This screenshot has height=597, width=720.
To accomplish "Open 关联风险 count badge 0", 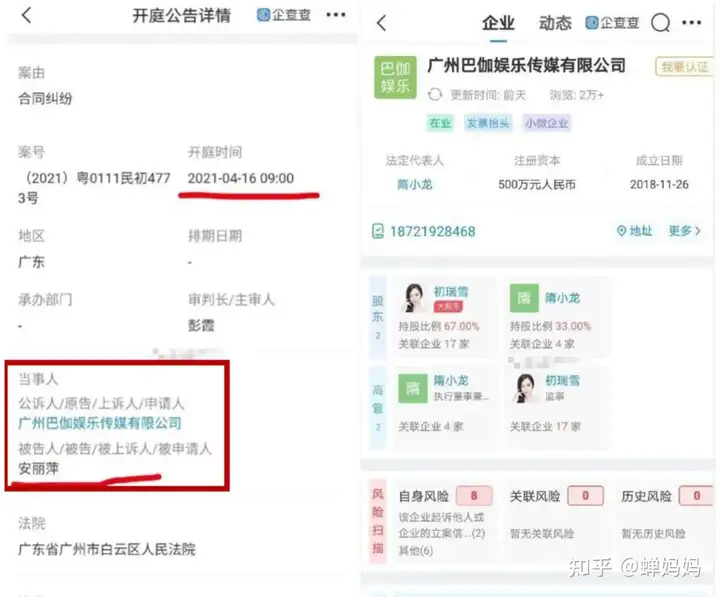I will (x=585, y=496).
